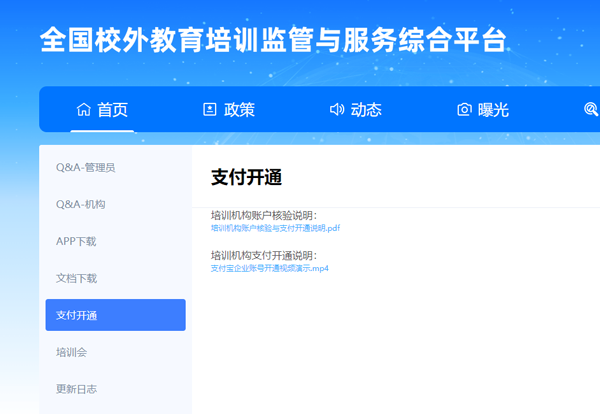Click the partially visible search icon in navigation bar
The width and height of the screenshot is (600, 414).
click(591, 110)
